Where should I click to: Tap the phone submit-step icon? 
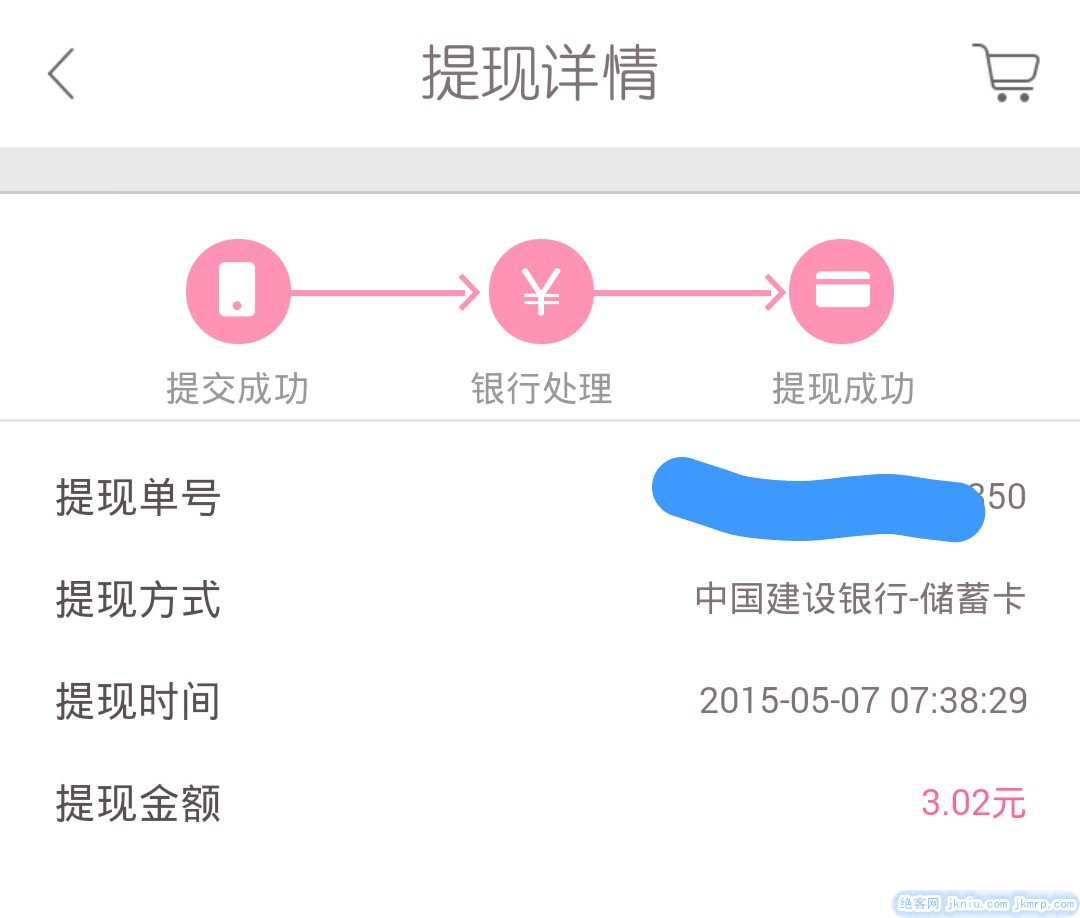coord(238,291)
